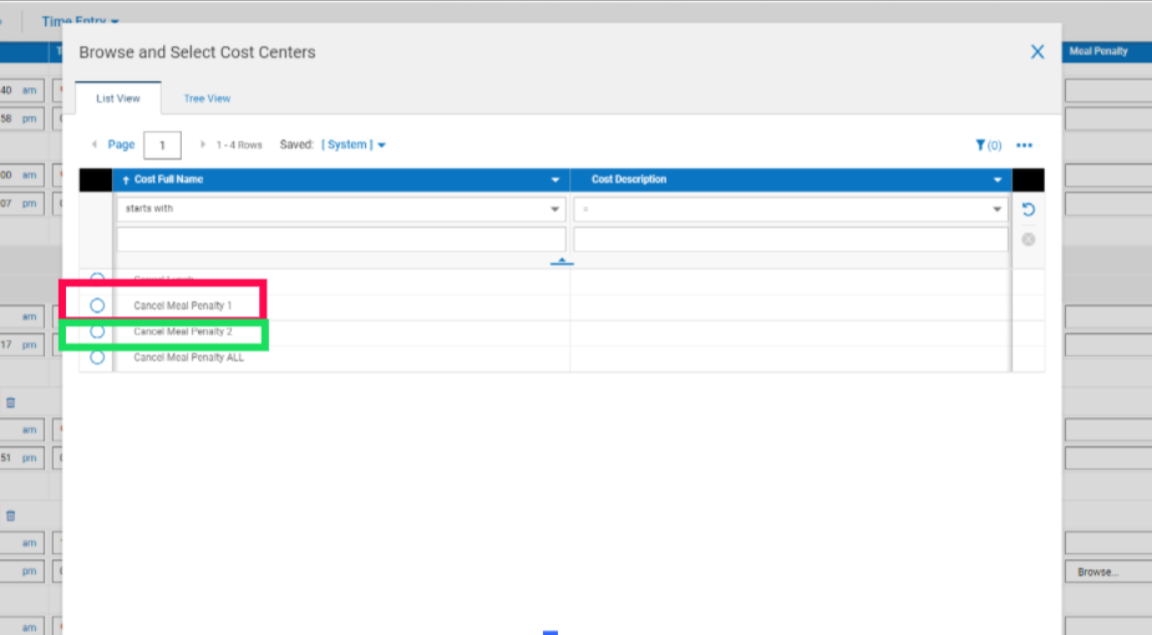Close the Browse and Select Cost Centers dialog
1152x635 pixels.
pos(1037,52)
